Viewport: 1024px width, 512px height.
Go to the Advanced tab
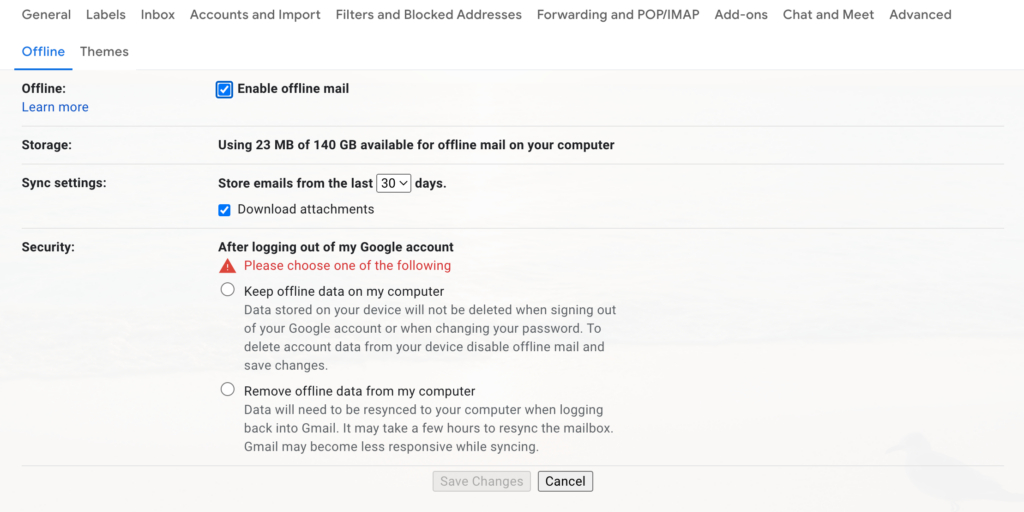[920, 14]
